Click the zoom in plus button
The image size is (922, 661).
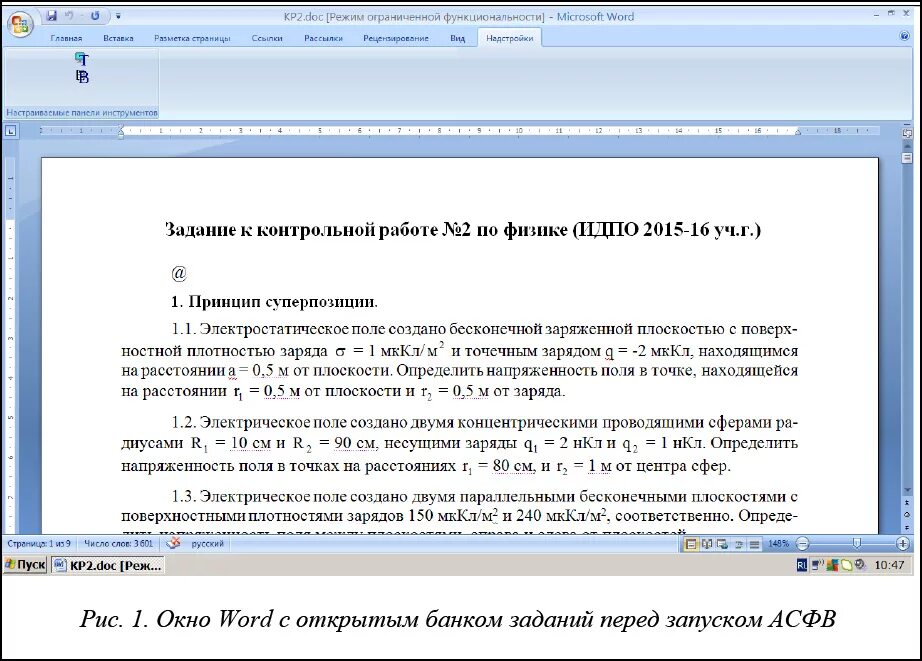pyautogui.click(x=904, y=544)
